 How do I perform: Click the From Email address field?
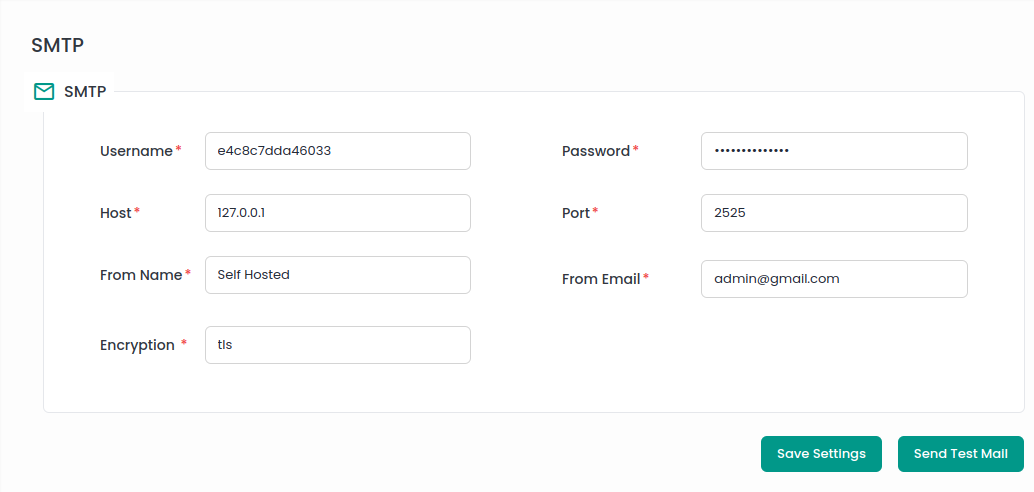click(834, 279)
